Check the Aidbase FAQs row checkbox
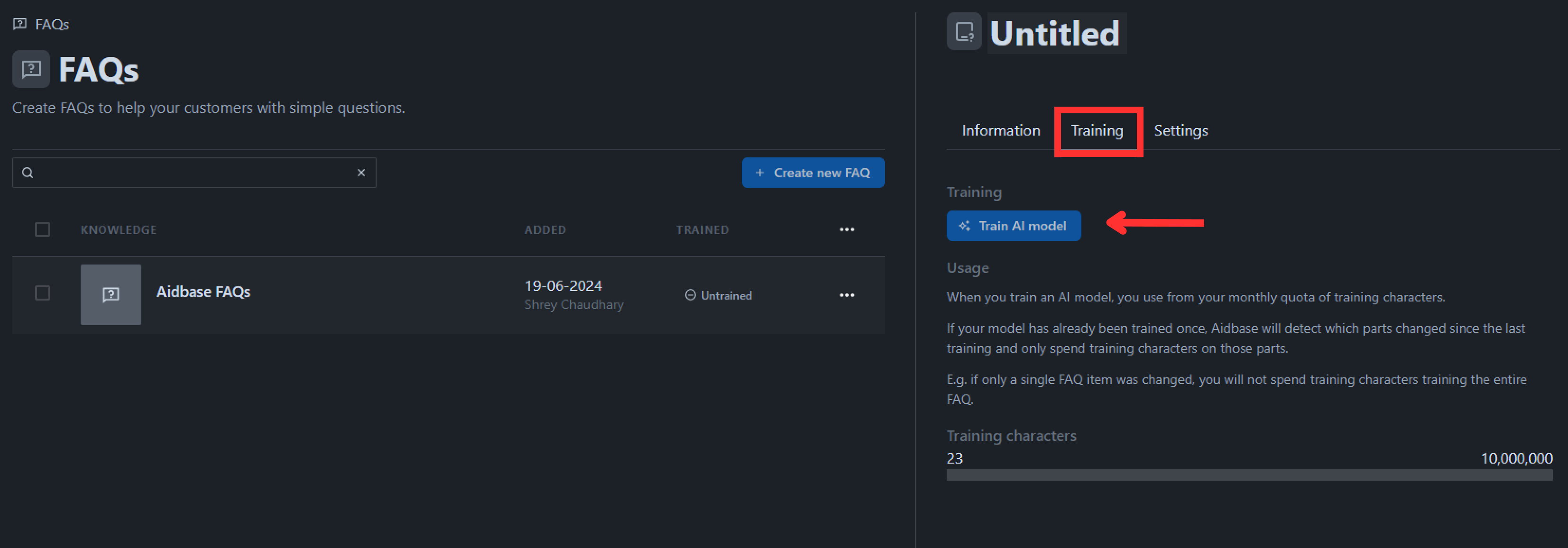Viewport: 1568px width, 548px height. tap(43, 293)
